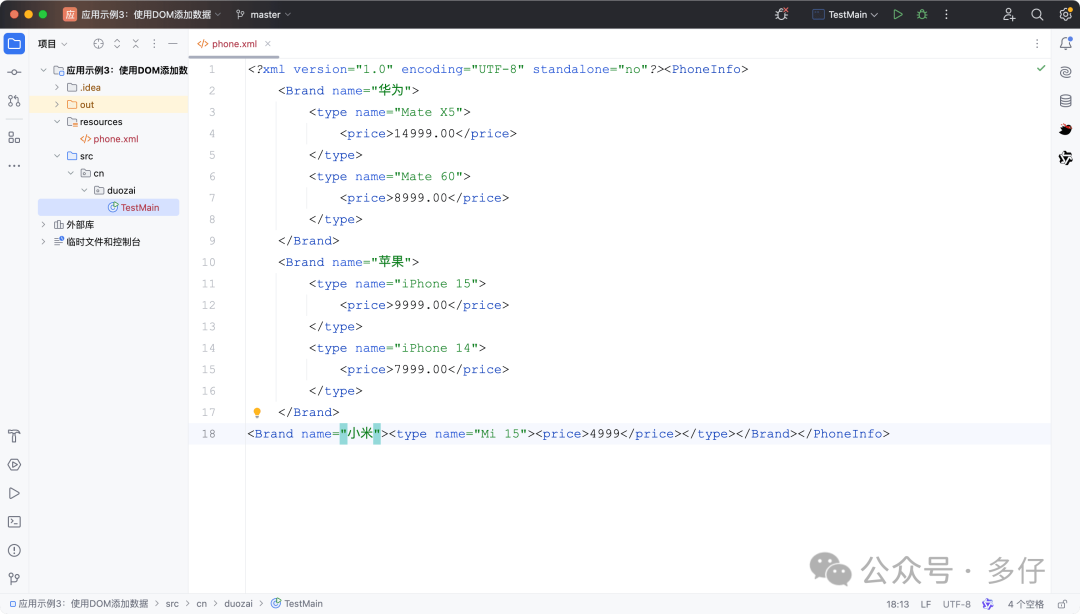The width and height of the screenshot is (1080, 614).
Task: Open Code With Me user icon
Action: [1009, 14]
